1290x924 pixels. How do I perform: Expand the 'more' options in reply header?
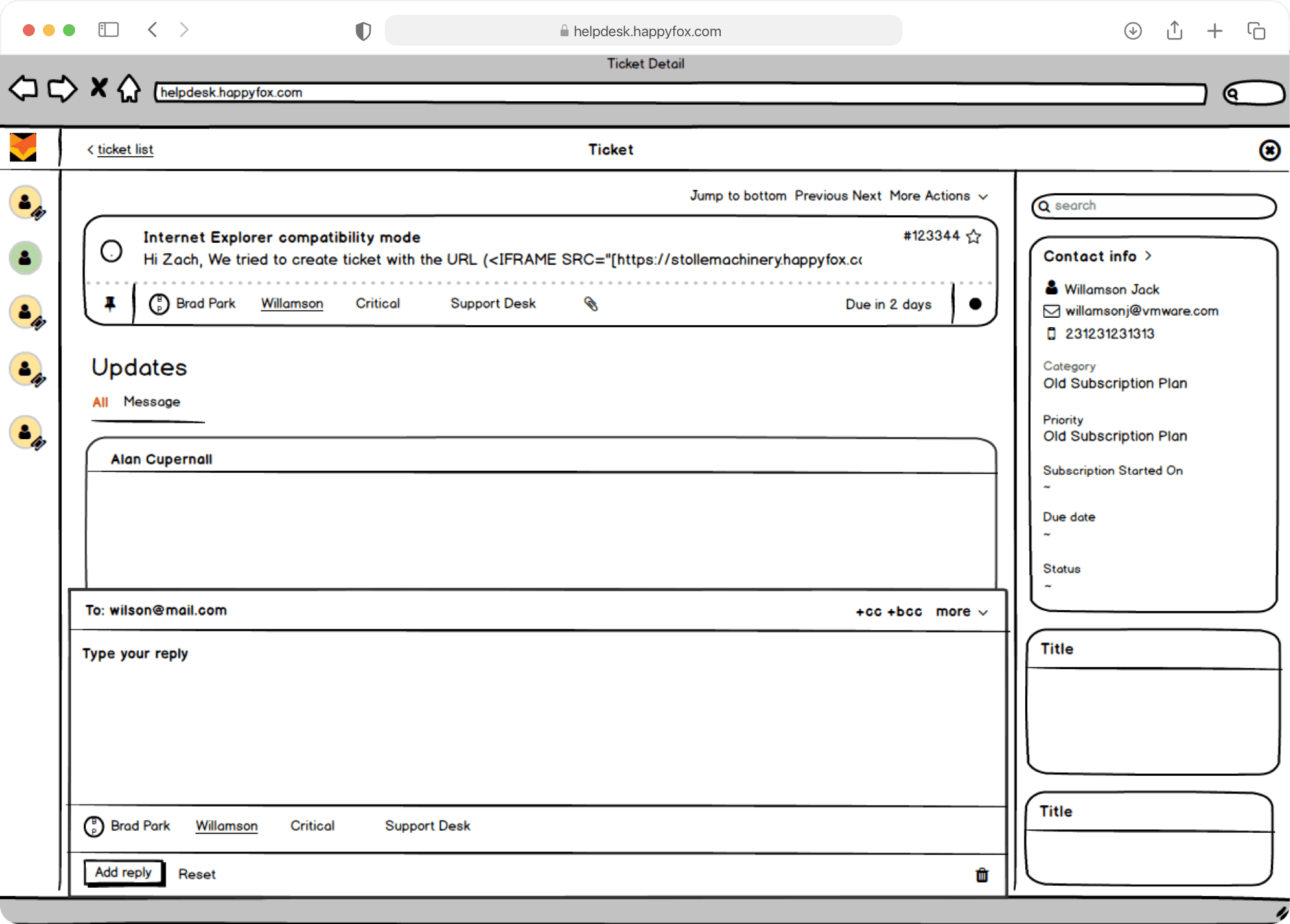961,612
